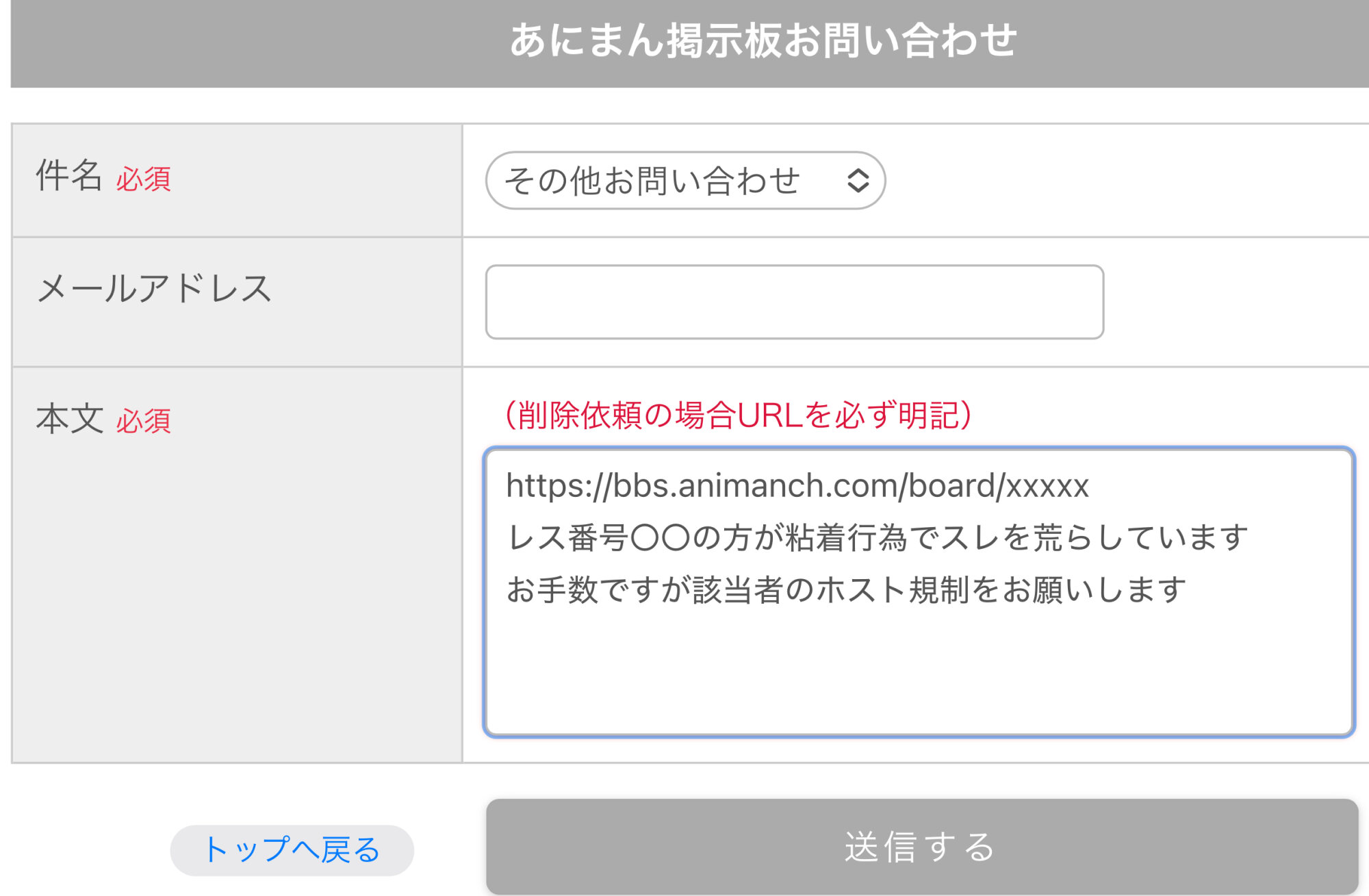Click inside the 本文 message textarea blank area
The height and width of the screenshot is (896, 1369).
917,671
